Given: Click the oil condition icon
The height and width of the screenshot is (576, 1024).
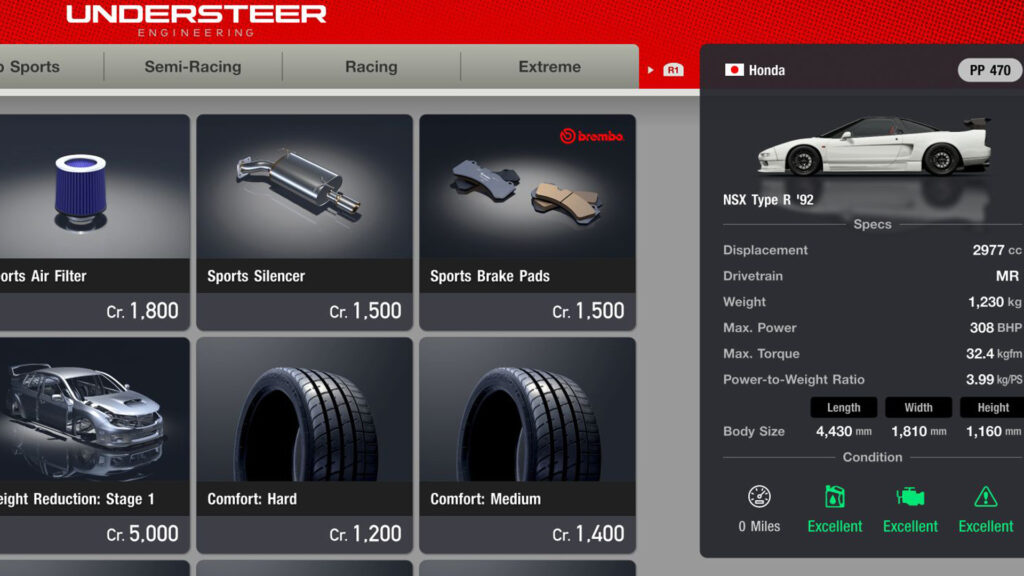Looking at the screenshot, I should [x=835, y=497].
